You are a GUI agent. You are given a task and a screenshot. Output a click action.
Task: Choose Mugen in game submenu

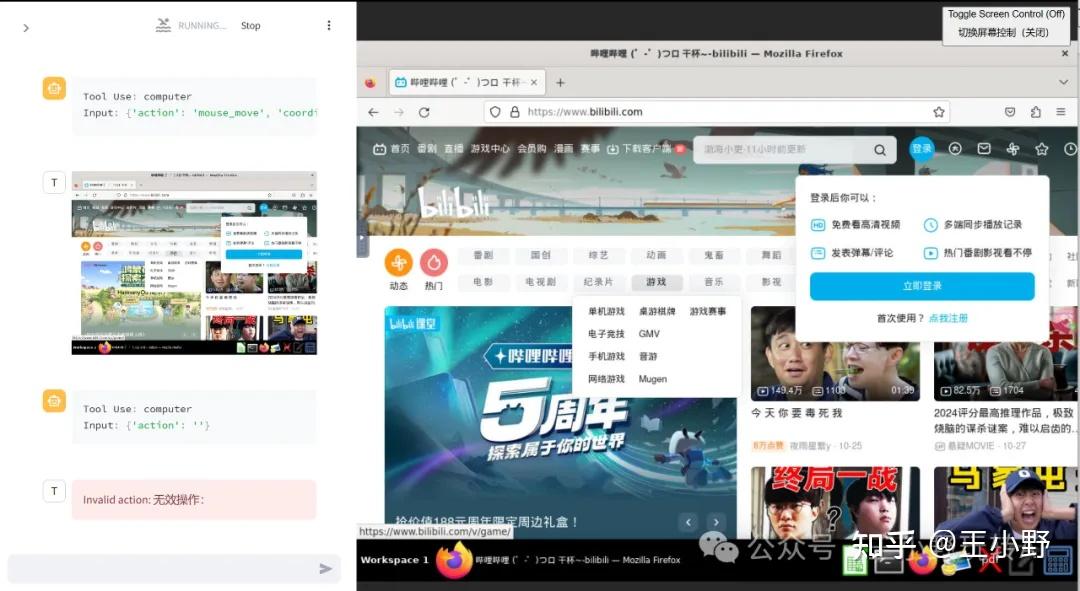652,379
